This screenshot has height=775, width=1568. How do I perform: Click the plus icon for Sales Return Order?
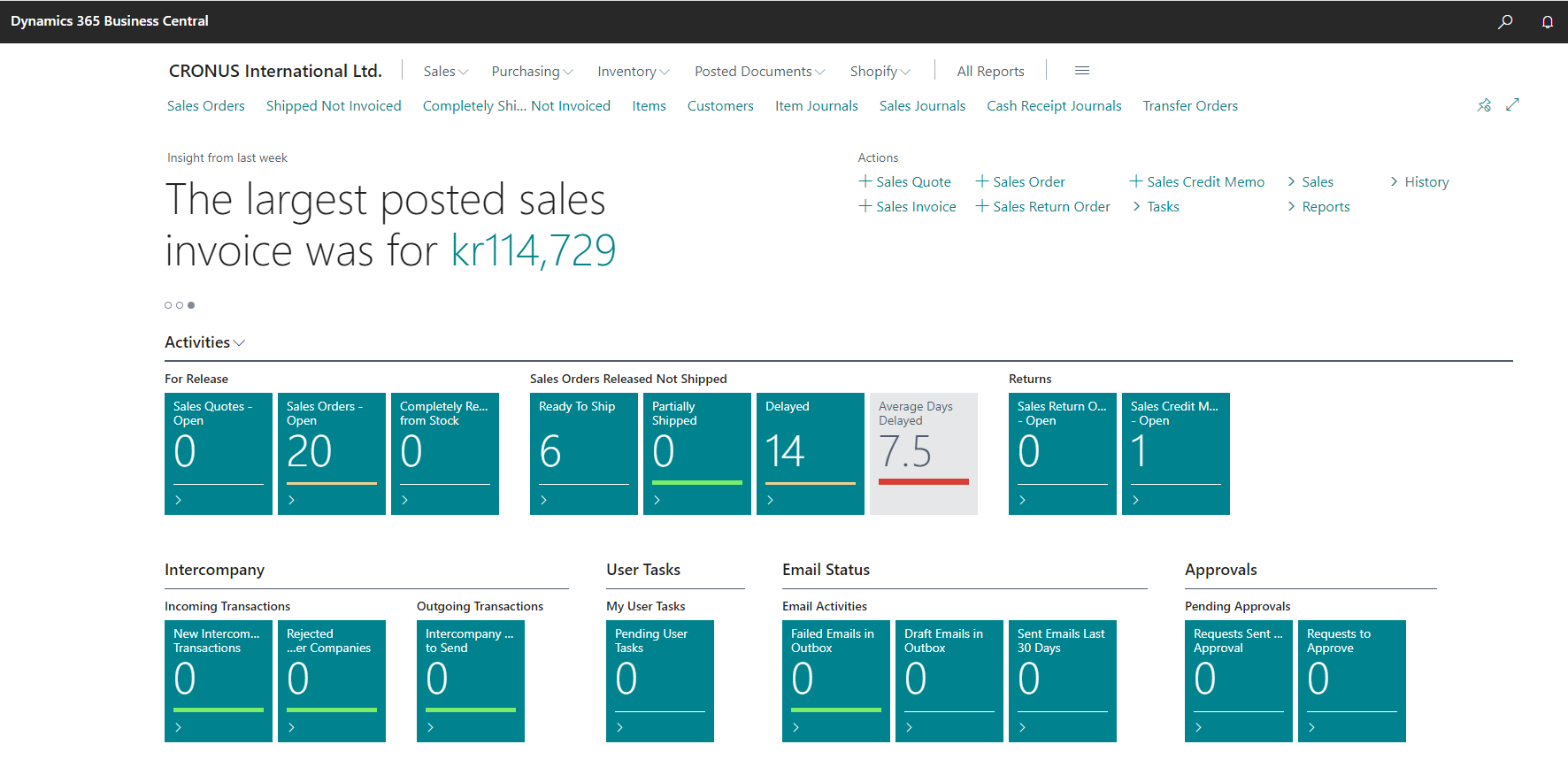pos(982,206)
